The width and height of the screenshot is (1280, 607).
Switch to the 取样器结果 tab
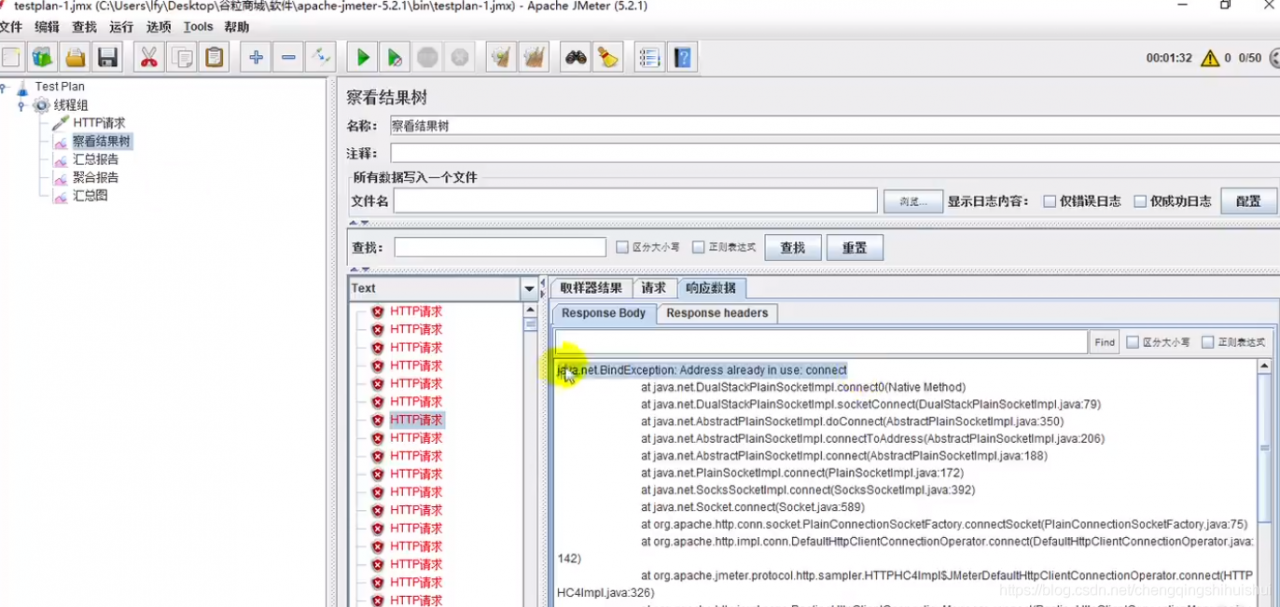click(x=591, y=288)
